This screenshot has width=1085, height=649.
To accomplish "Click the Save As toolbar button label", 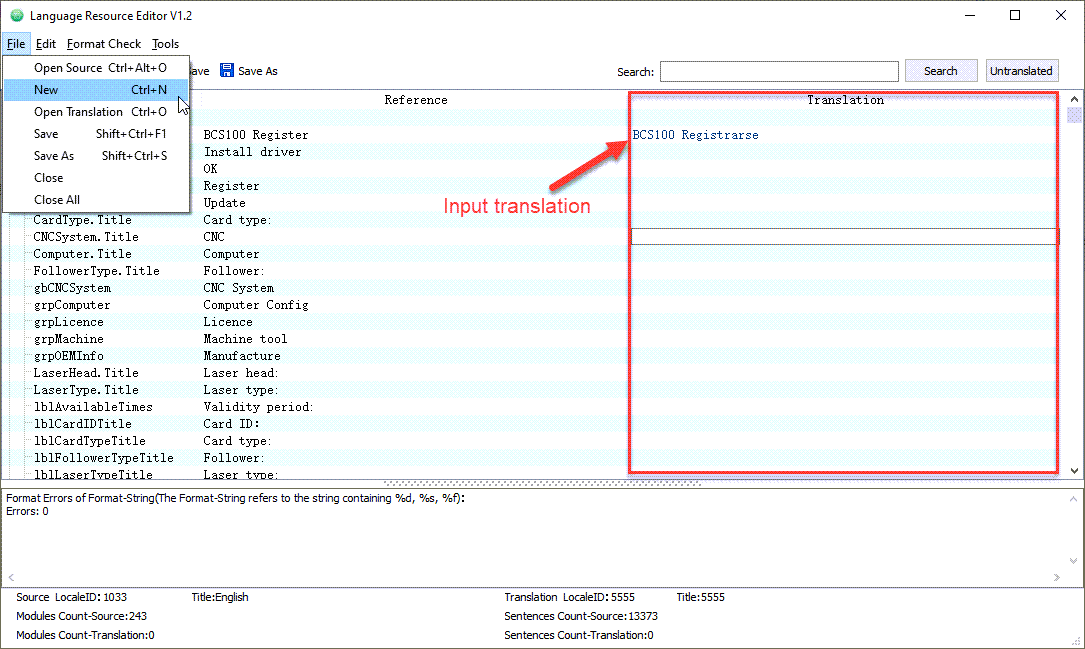I will point(257,71).
